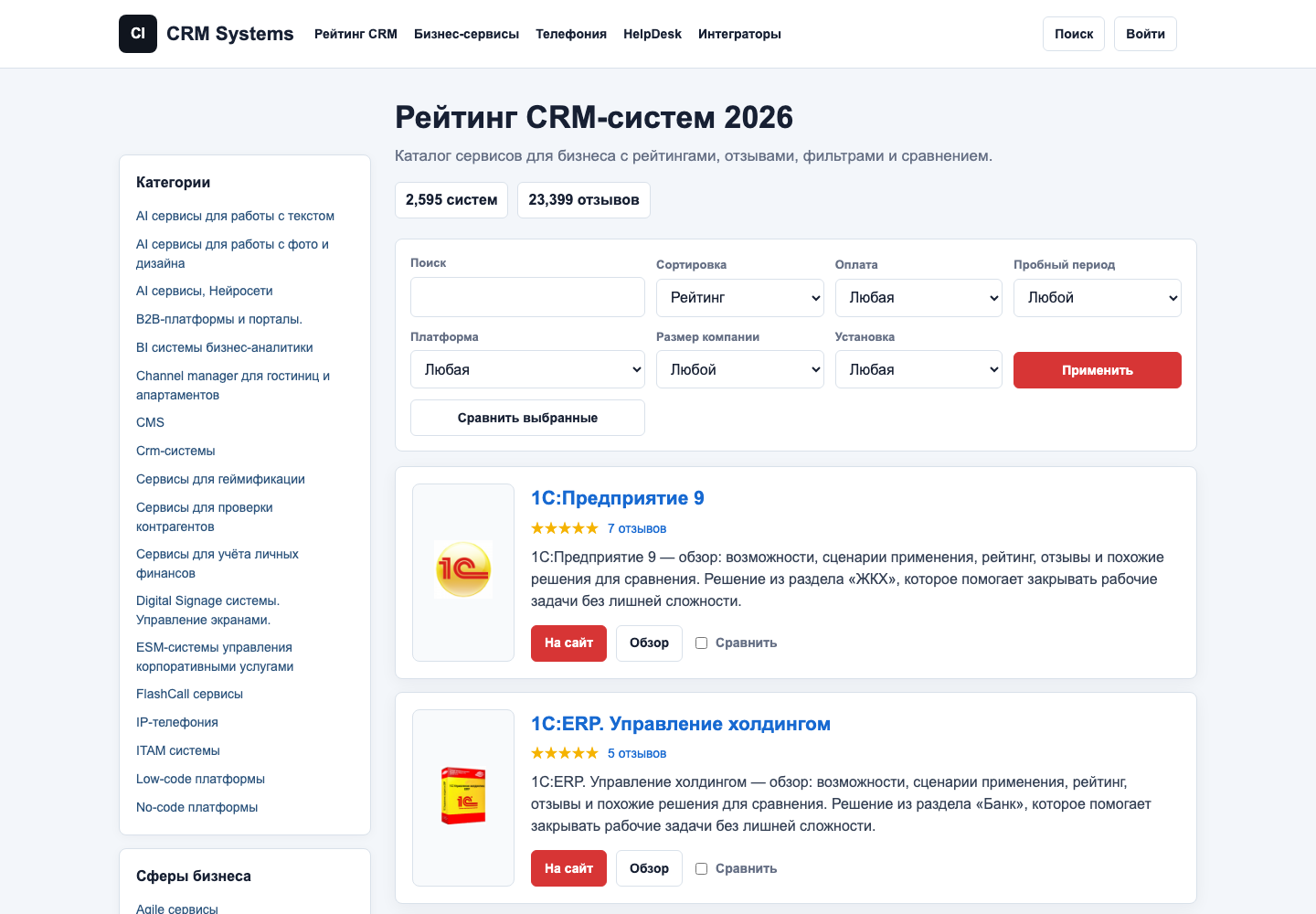Screen dimensions: 1316x914
Task: Open Agile сервисы business sphere link
Action: tap(177, 908)
